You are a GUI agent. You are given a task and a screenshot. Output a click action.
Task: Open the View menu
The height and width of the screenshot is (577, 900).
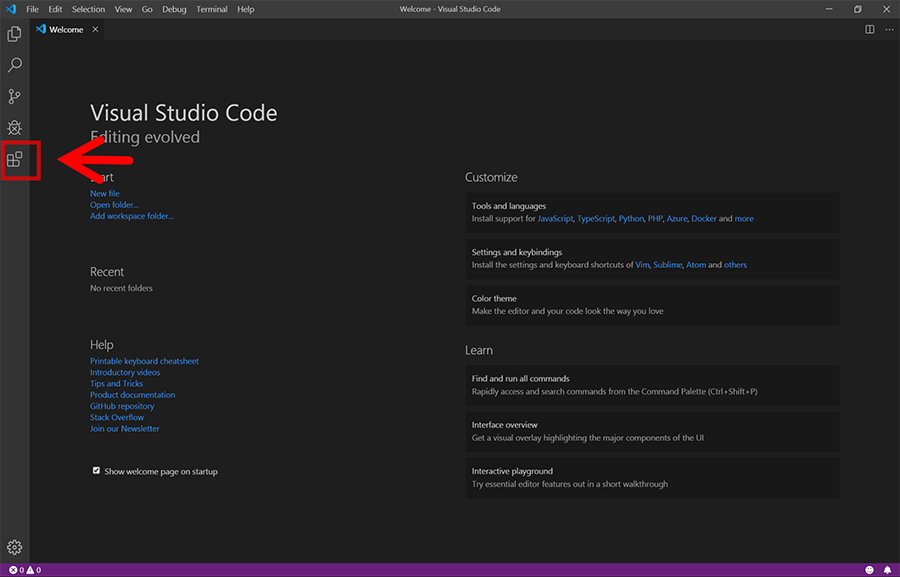[x=123, y=9]
